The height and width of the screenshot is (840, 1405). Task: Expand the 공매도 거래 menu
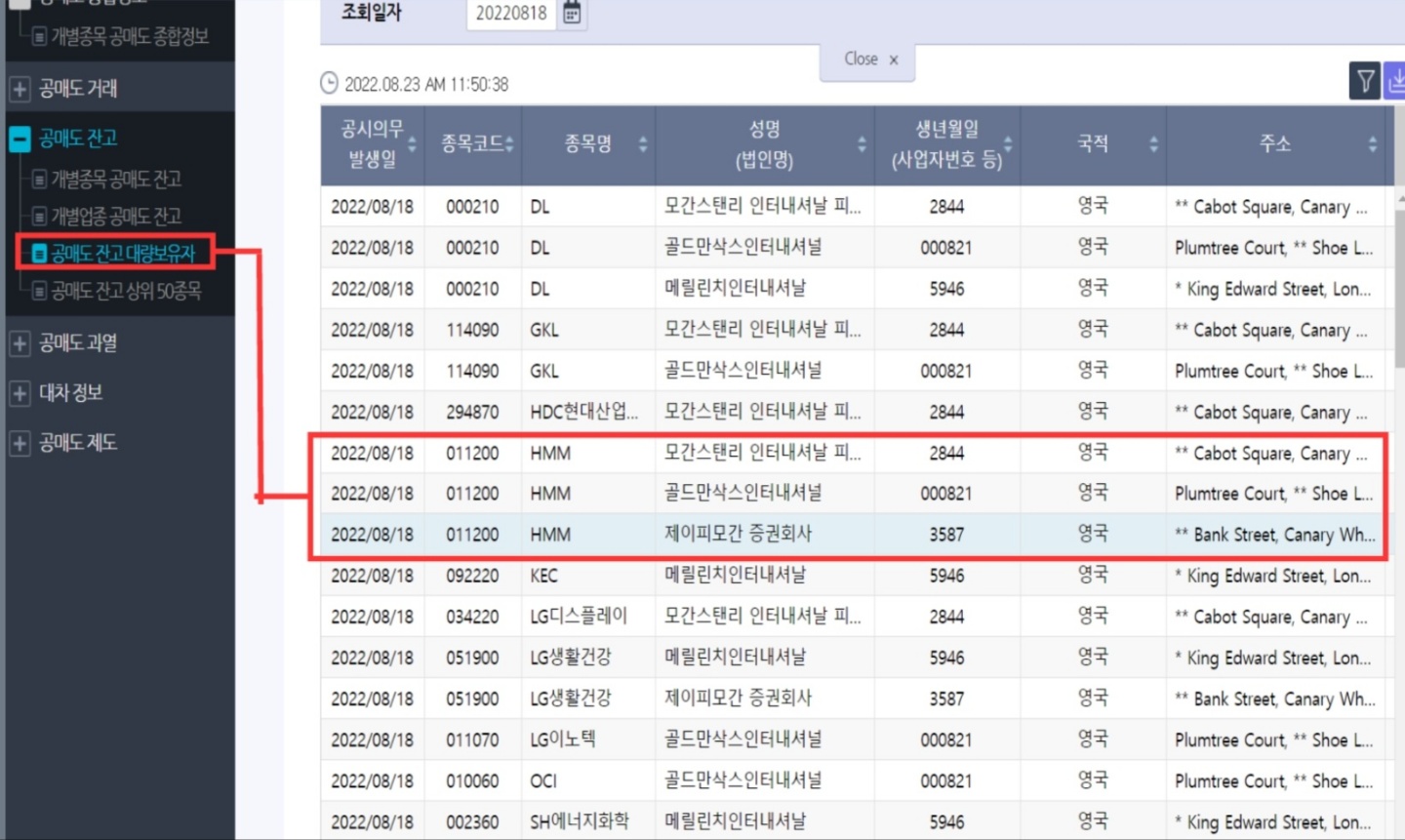(20, 89)
